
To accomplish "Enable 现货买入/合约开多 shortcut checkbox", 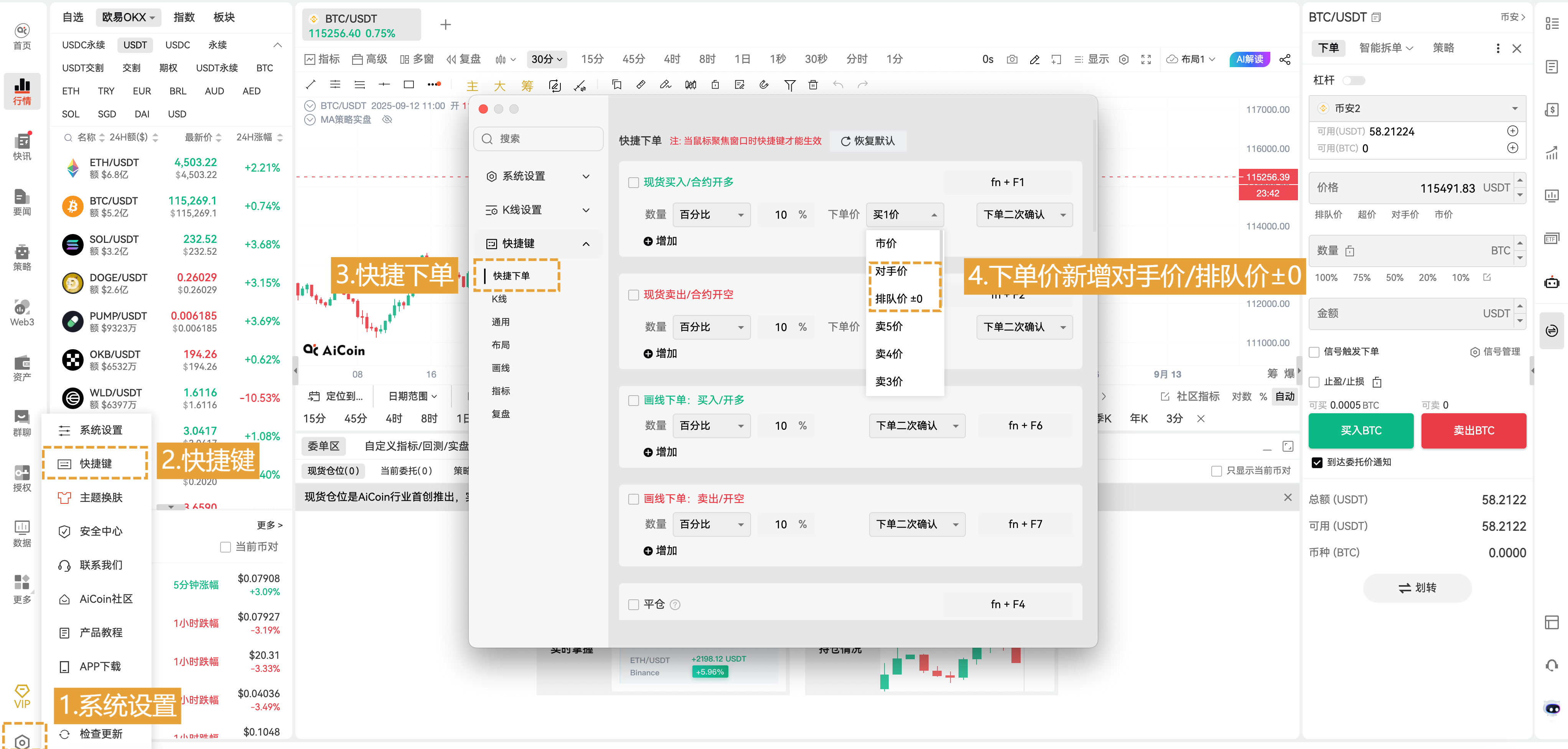I will [x=633, y=182].
